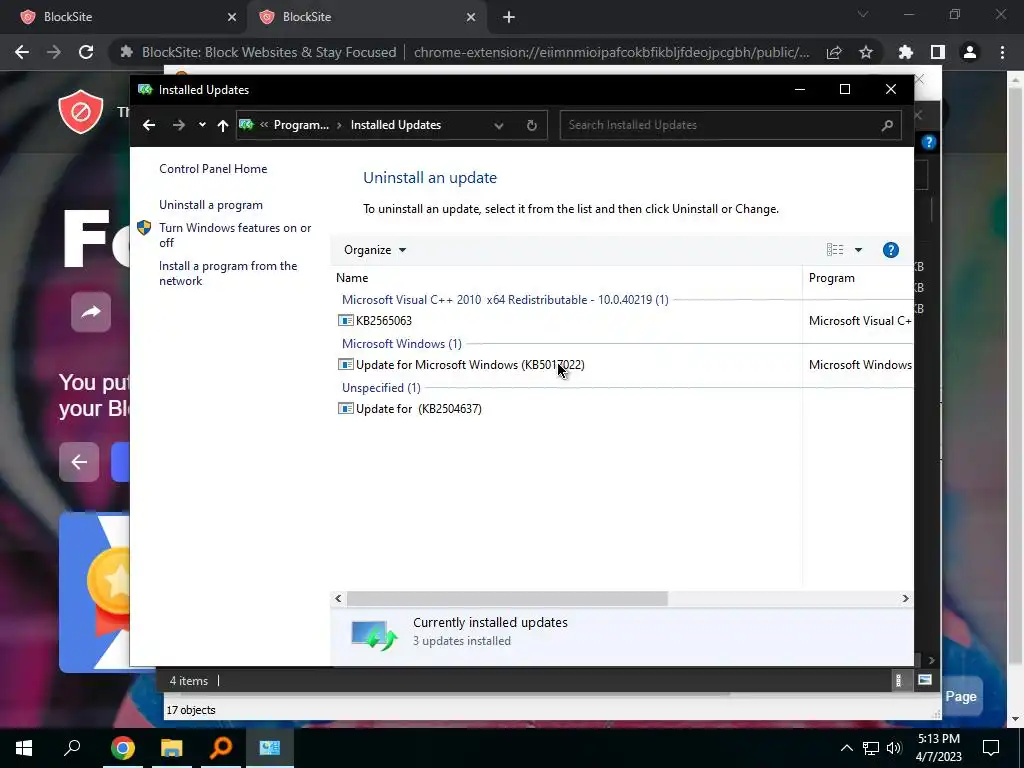Open Chrome from the taskbar
The width and height of the screenshot is (1024, 768).
pos(123,748)
